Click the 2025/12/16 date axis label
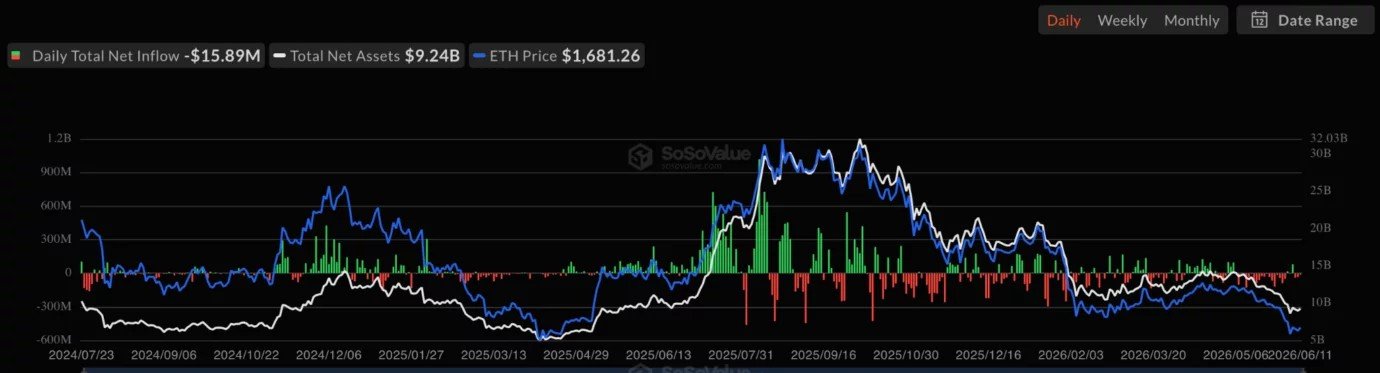The image size is (1380, 373). point(989,354)
